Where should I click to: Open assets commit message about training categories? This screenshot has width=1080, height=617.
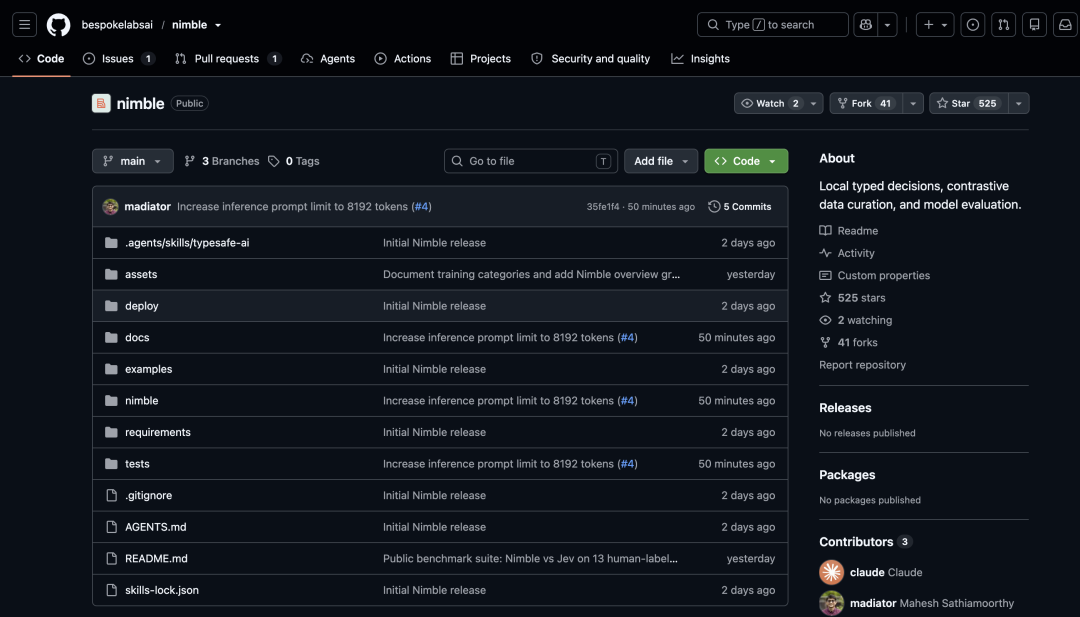click(532, 275)
